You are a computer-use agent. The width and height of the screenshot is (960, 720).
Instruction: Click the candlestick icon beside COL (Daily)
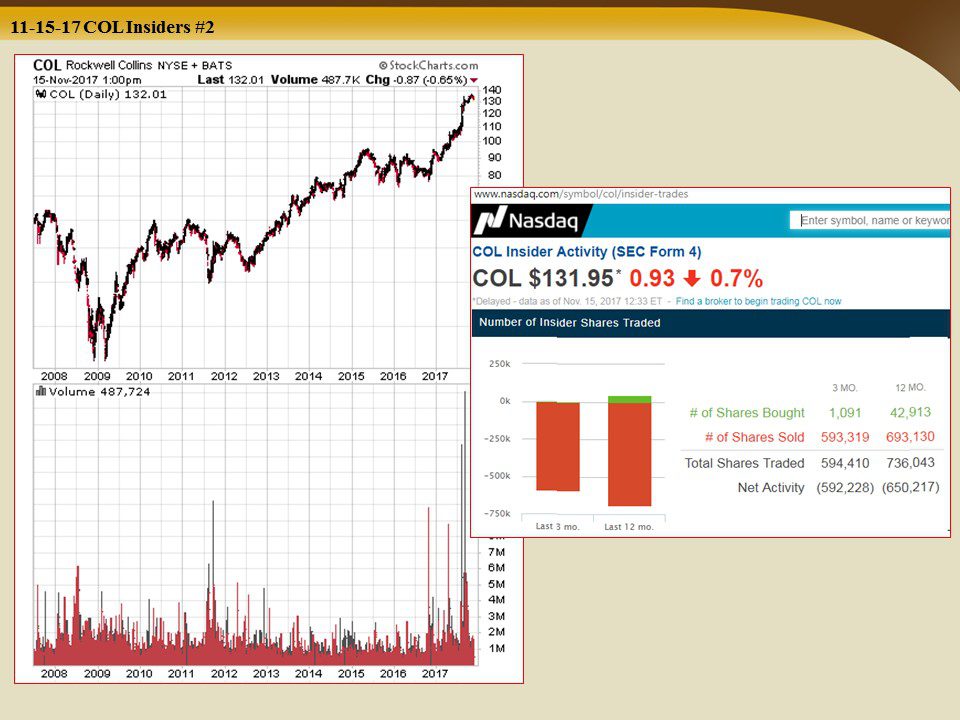41,94
